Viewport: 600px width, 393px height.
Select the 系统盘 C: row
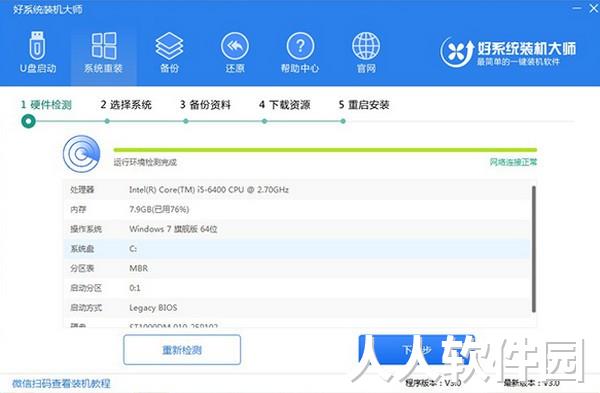coord(297,249)
